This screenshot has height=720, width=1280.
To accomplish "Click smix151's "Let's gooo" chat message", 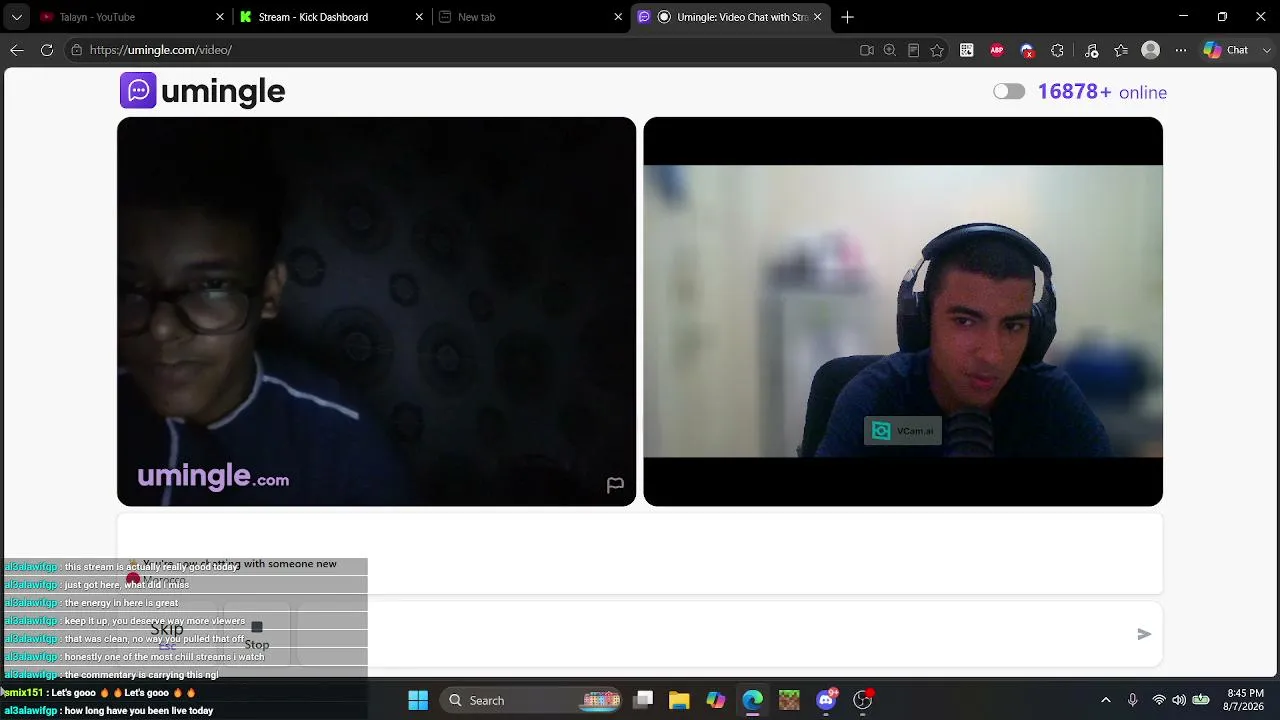I will tap(123, 693).
